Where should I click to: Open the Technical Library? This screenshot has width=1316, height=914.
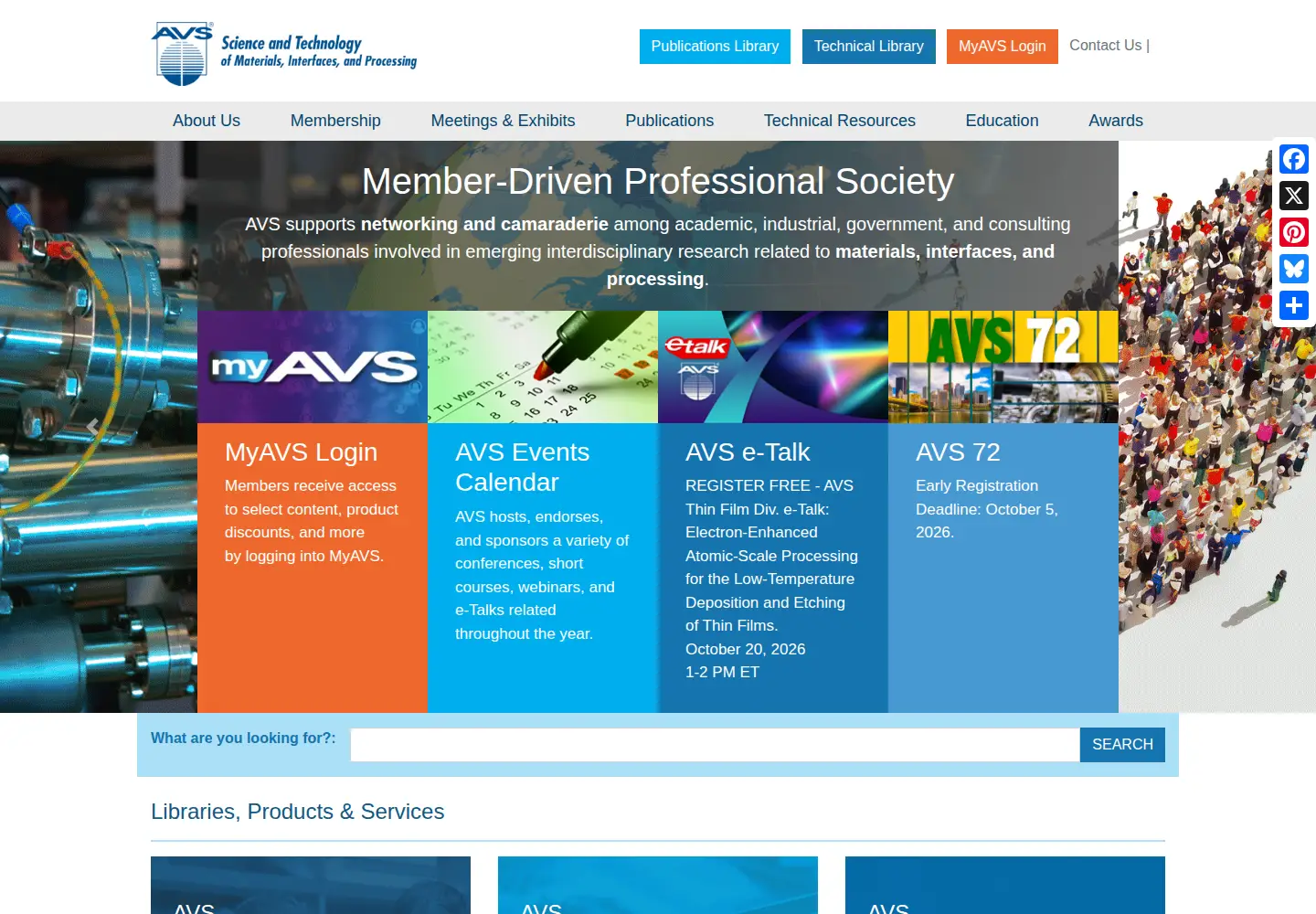(x=869, y=47)
